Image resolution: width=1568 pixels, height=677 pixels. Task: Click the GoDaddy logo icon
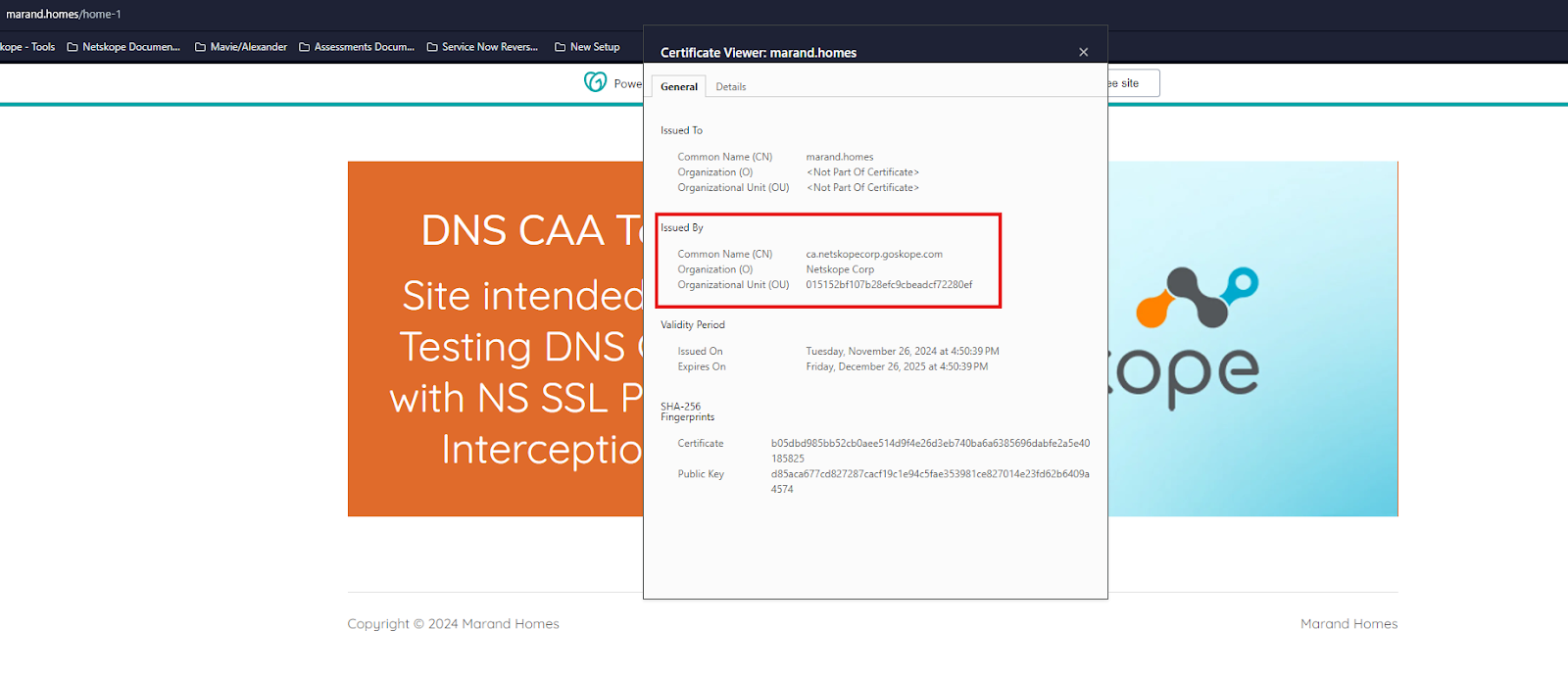(x=595, y=82)
